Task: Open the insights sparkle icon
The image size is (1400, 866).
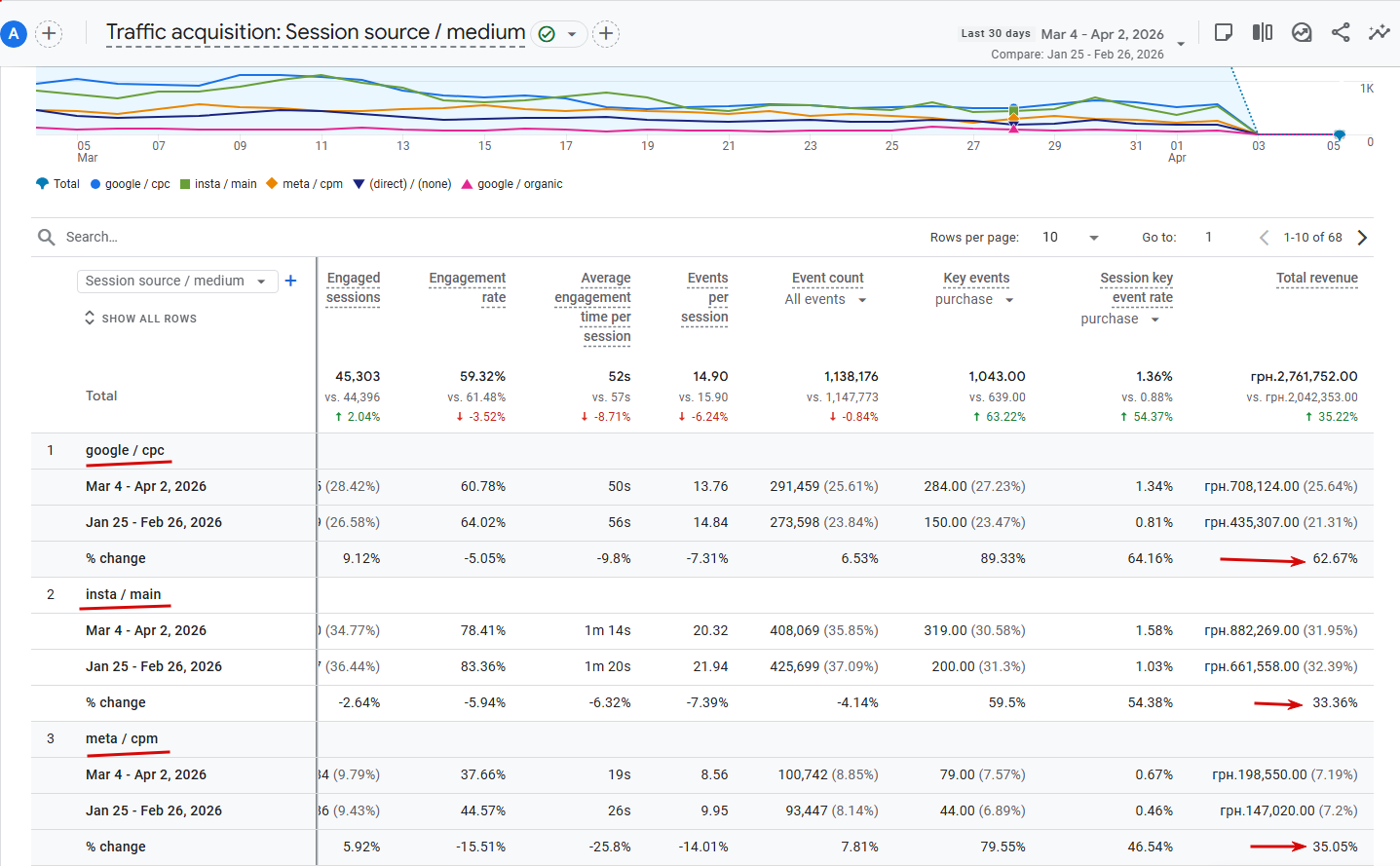Action: [x=1379, y=32]
